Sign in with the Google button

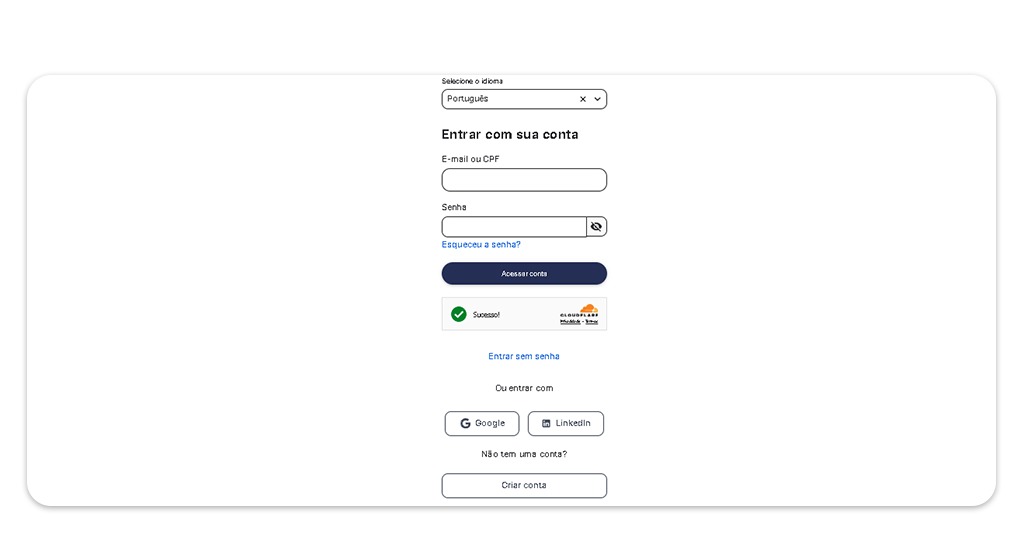point(482,424)
